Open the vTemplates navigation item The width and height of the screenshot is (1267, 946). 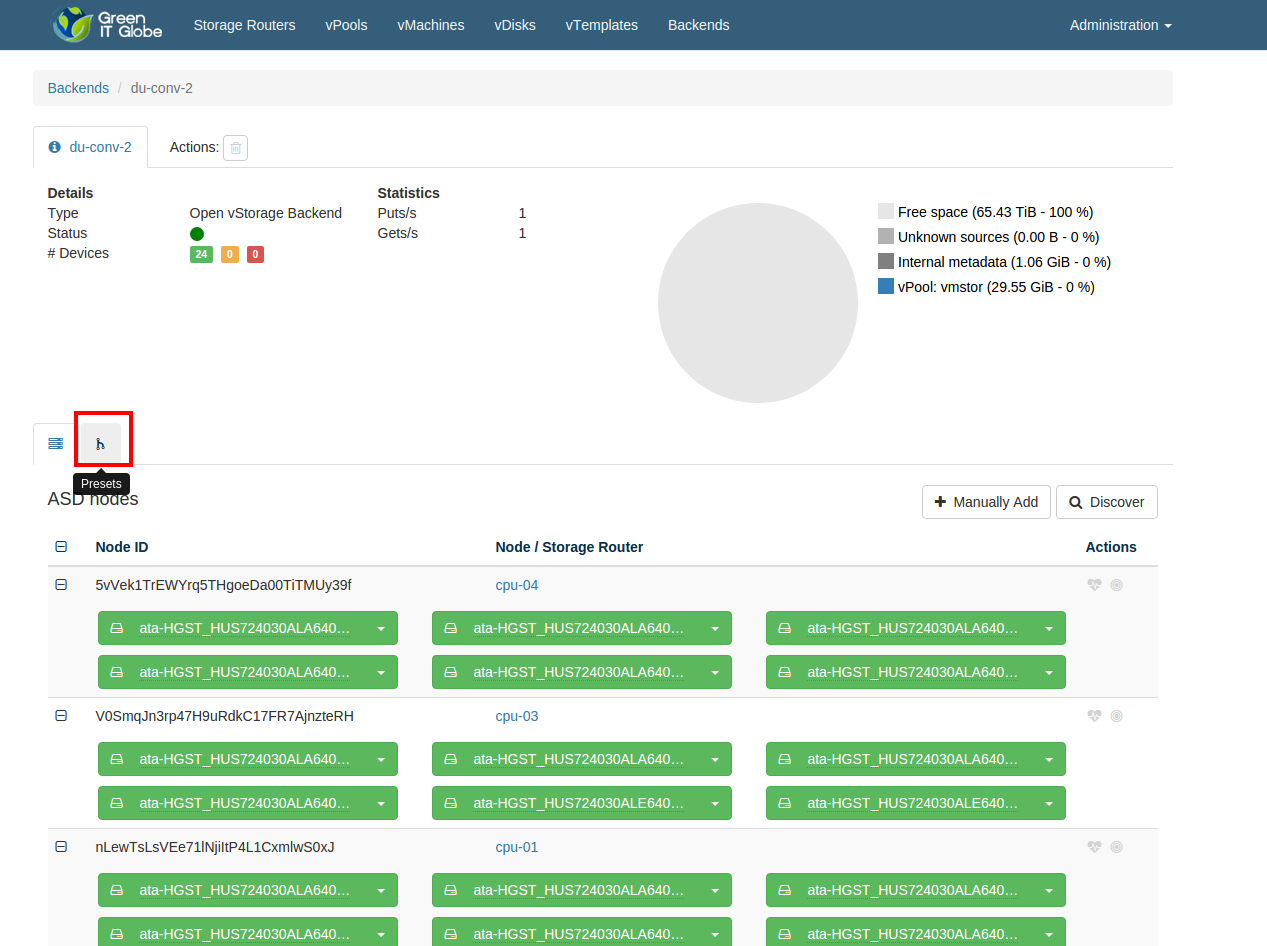tap(601, 25)
